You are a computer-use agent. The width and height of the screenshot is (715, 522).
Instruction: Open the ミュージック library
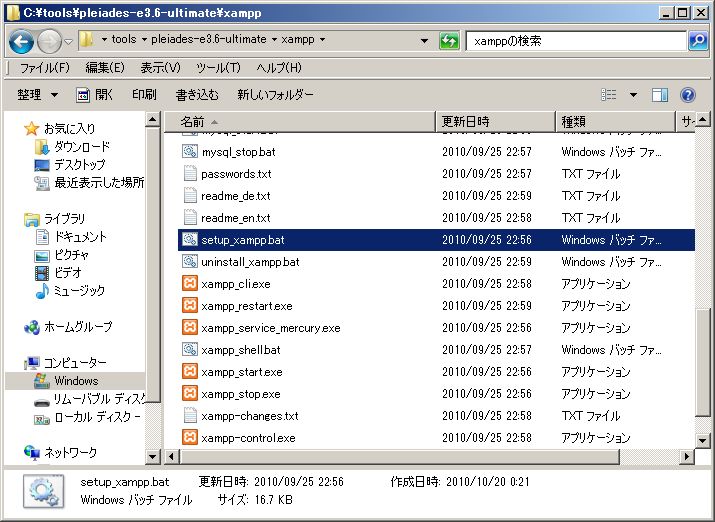click(x=79, y=290)
